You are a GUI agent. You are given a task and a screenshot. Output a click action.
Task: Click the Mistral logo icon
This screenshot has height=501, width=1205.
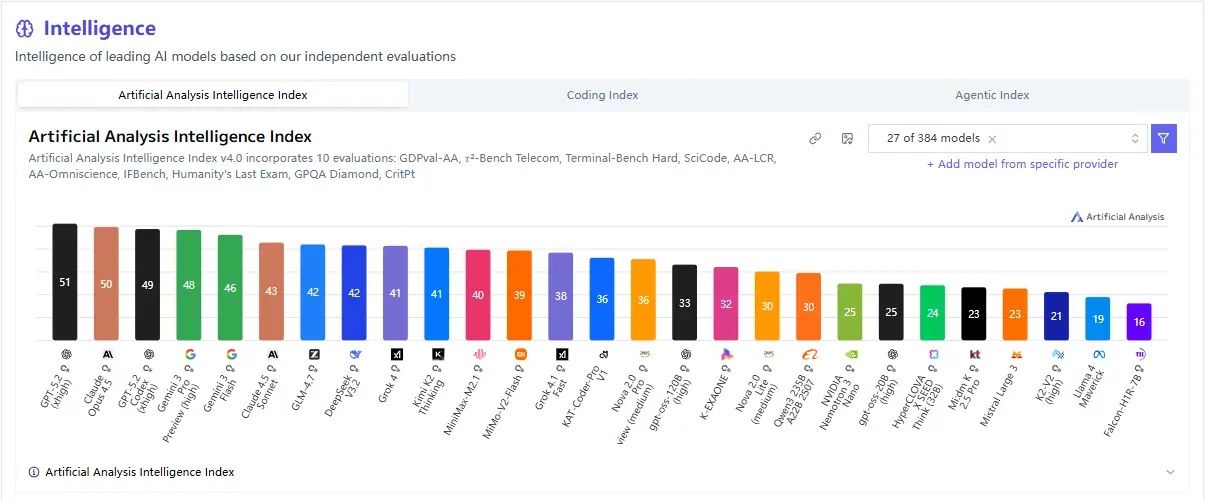click(x=1016, y=354)
